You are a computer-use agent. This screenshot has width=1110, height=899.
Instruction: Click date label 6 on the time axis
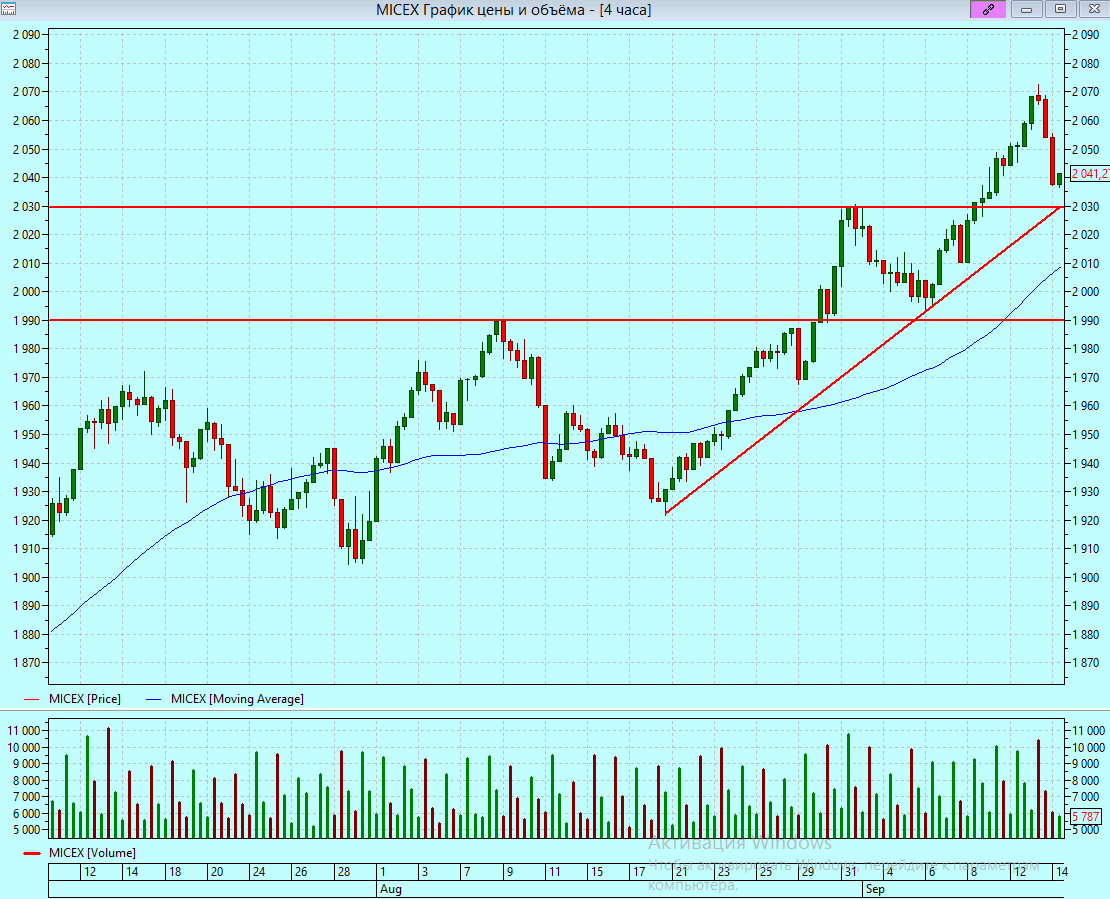(932, 871)
